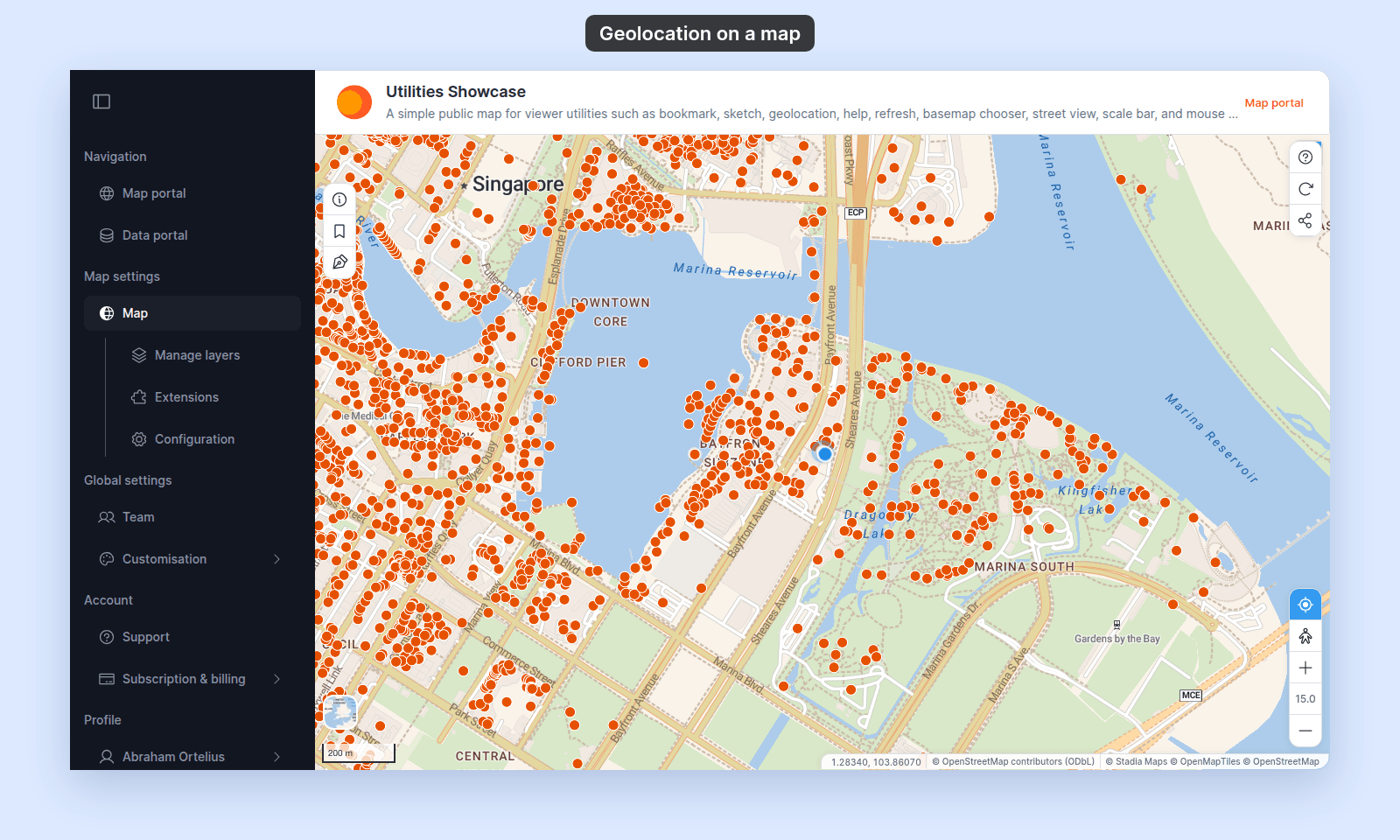Click the Utilities Showcase title
1400x840 pixels.
point(456,92)
